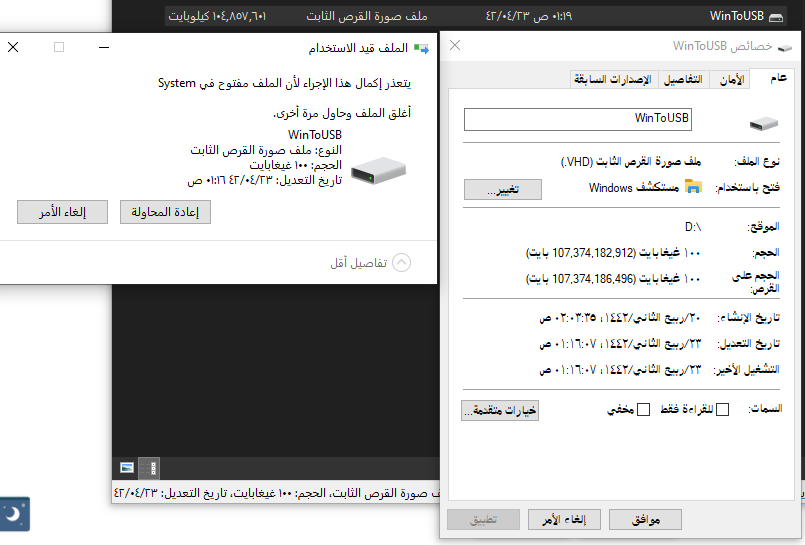Click the Windows Explorer icon in the Open With row
Image resolution: width=805 pixels, height=545 pixels.
pyautogui.click(x=694, y=187)
